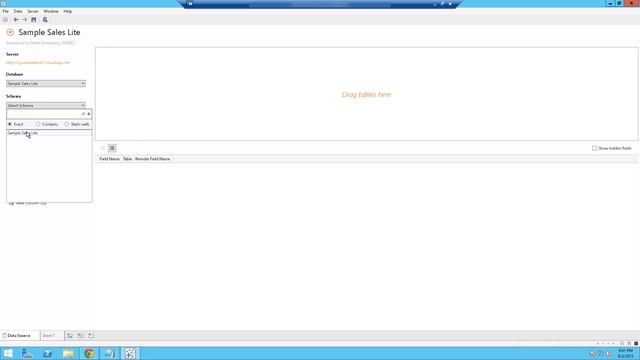Image resolution: width=640 pixels, height=360 pixels.
Task: Click the taskbar clock
Action: (625, 353)
